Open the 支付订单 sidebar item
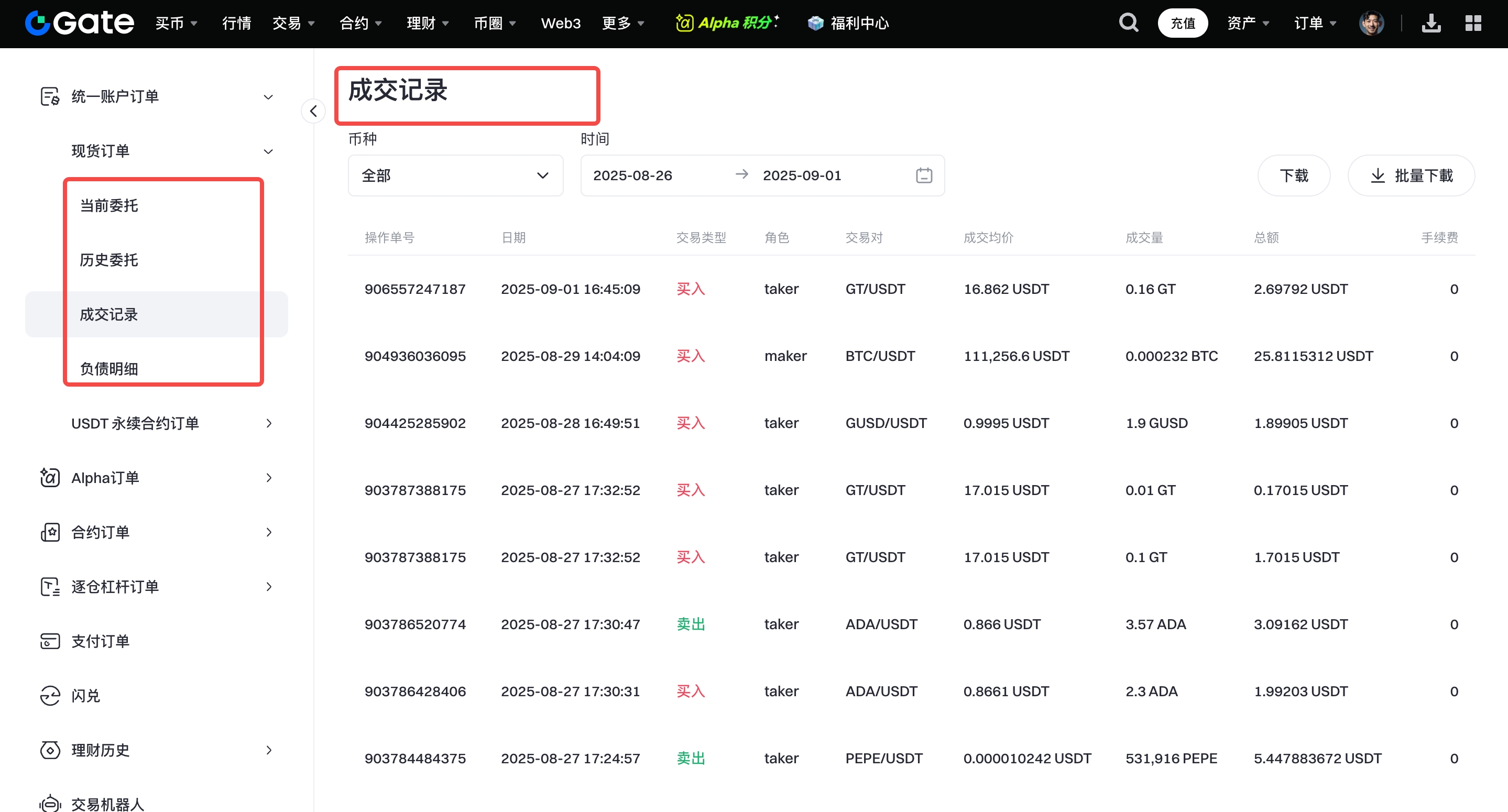1508x812 pixels. (x=100, y=641)
